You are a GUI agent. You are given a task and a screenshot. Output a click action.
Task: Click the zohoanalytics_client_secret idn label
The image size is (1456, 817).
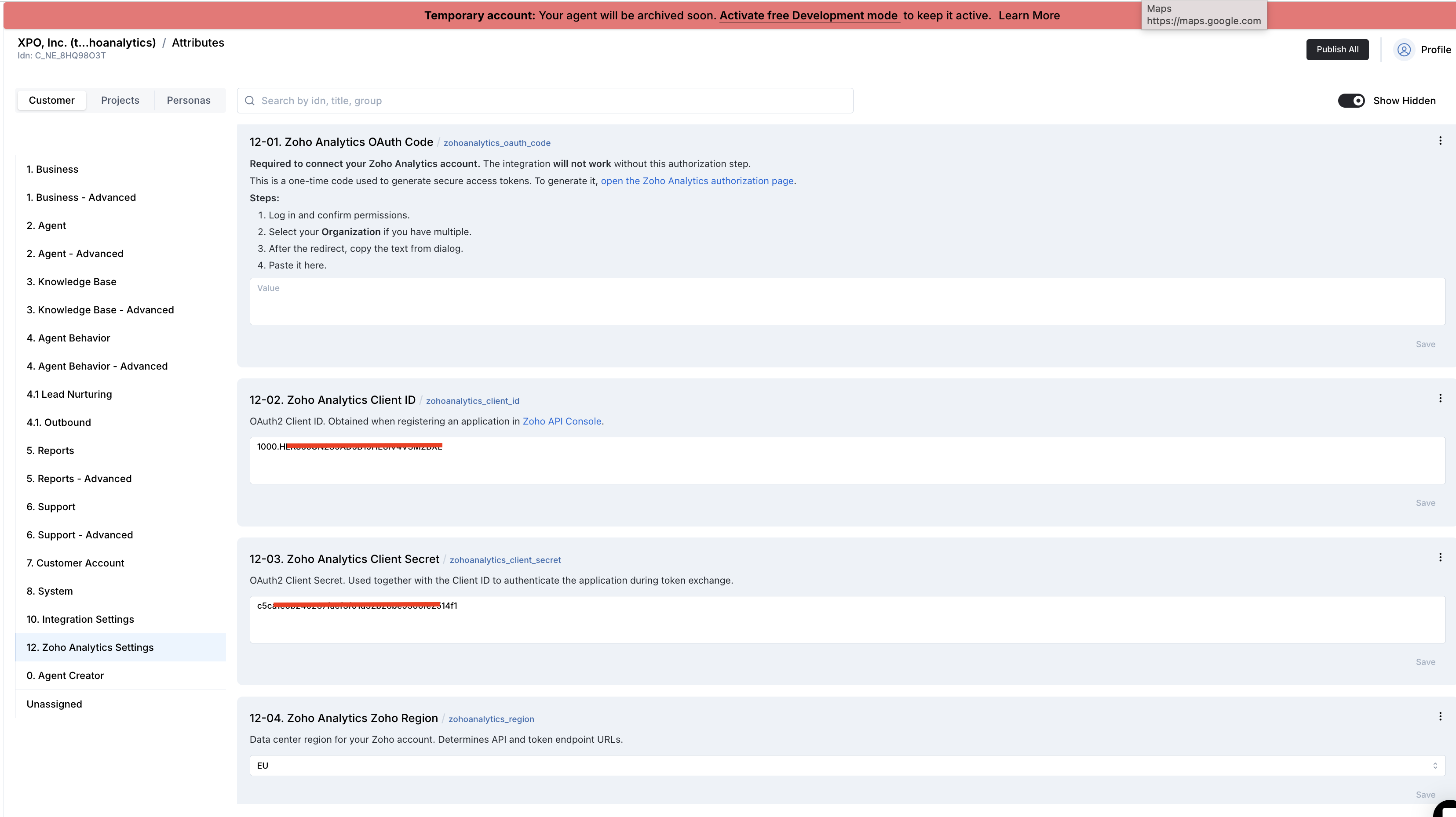click(505, 560)
